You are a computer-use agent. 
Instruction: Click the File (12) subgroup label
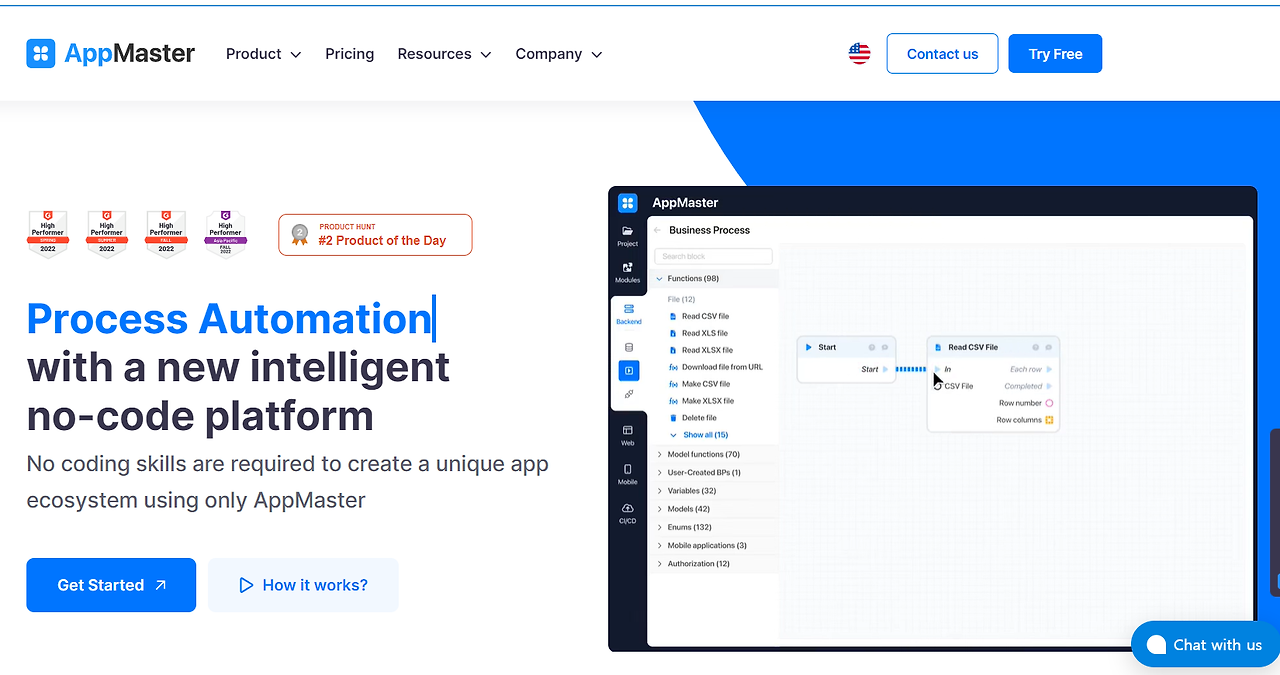pyautogui.click(x=681, y=299)
